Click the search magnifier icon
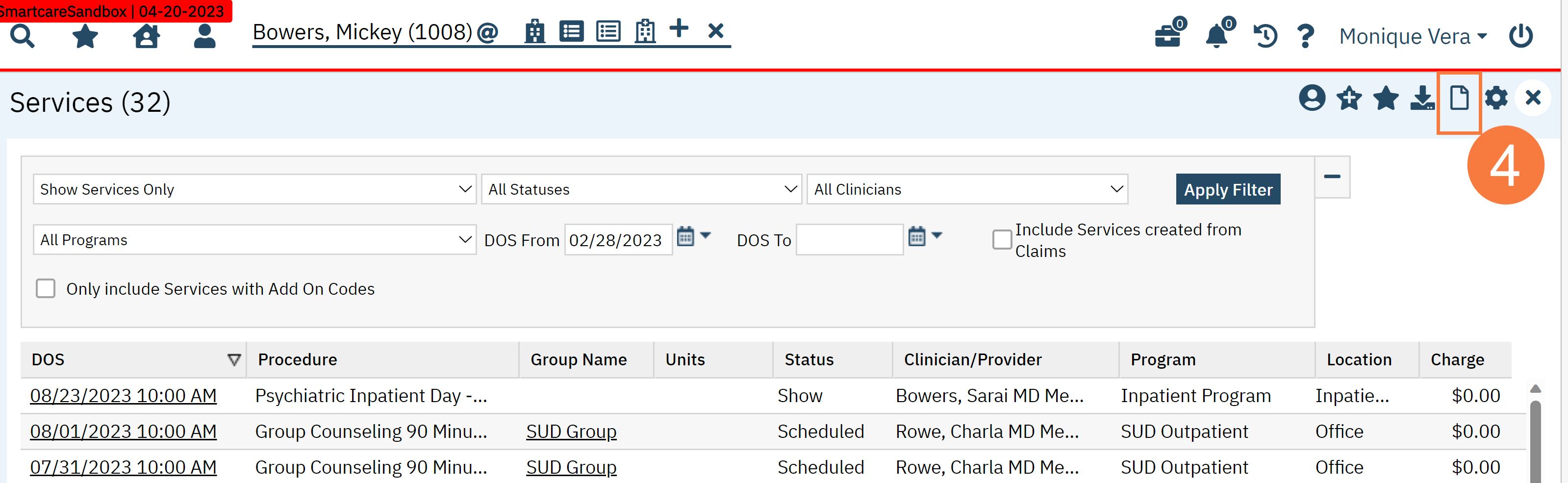Viewport: 1568px width, 483px height. pyautogui.click(x=23, y=37)
